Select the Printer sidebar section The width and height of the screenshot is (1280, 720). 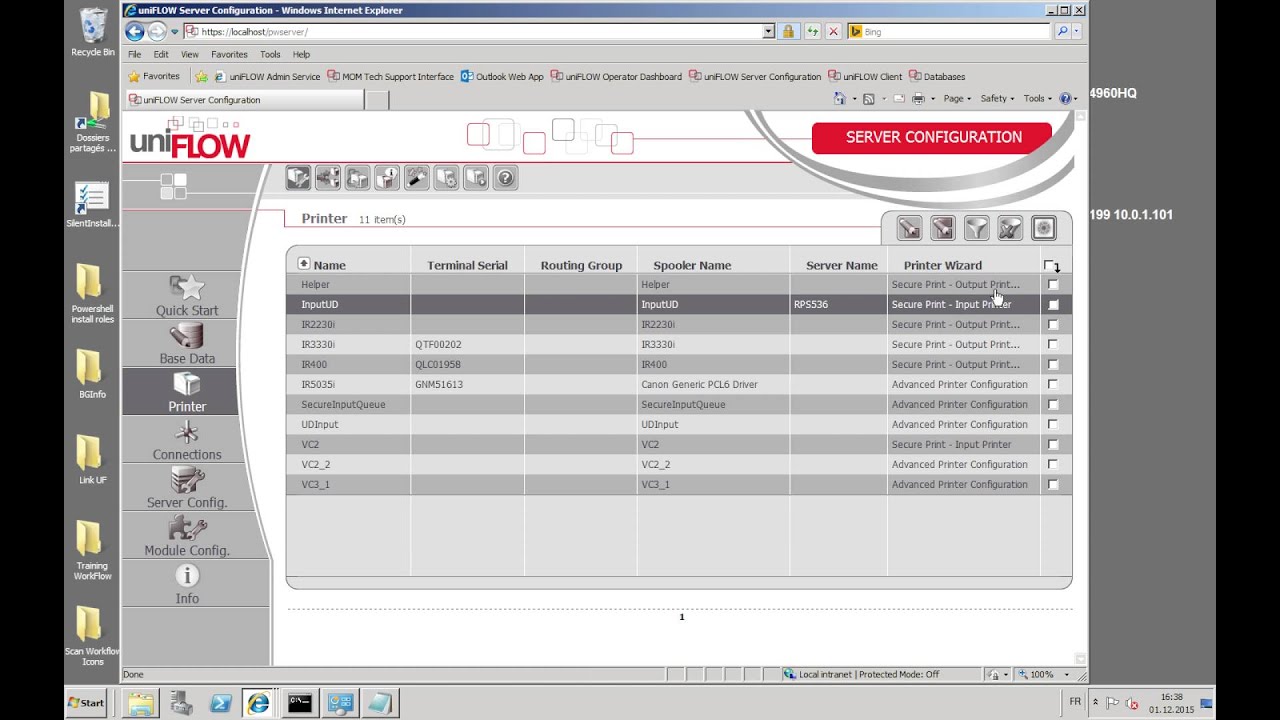point(187,391)
